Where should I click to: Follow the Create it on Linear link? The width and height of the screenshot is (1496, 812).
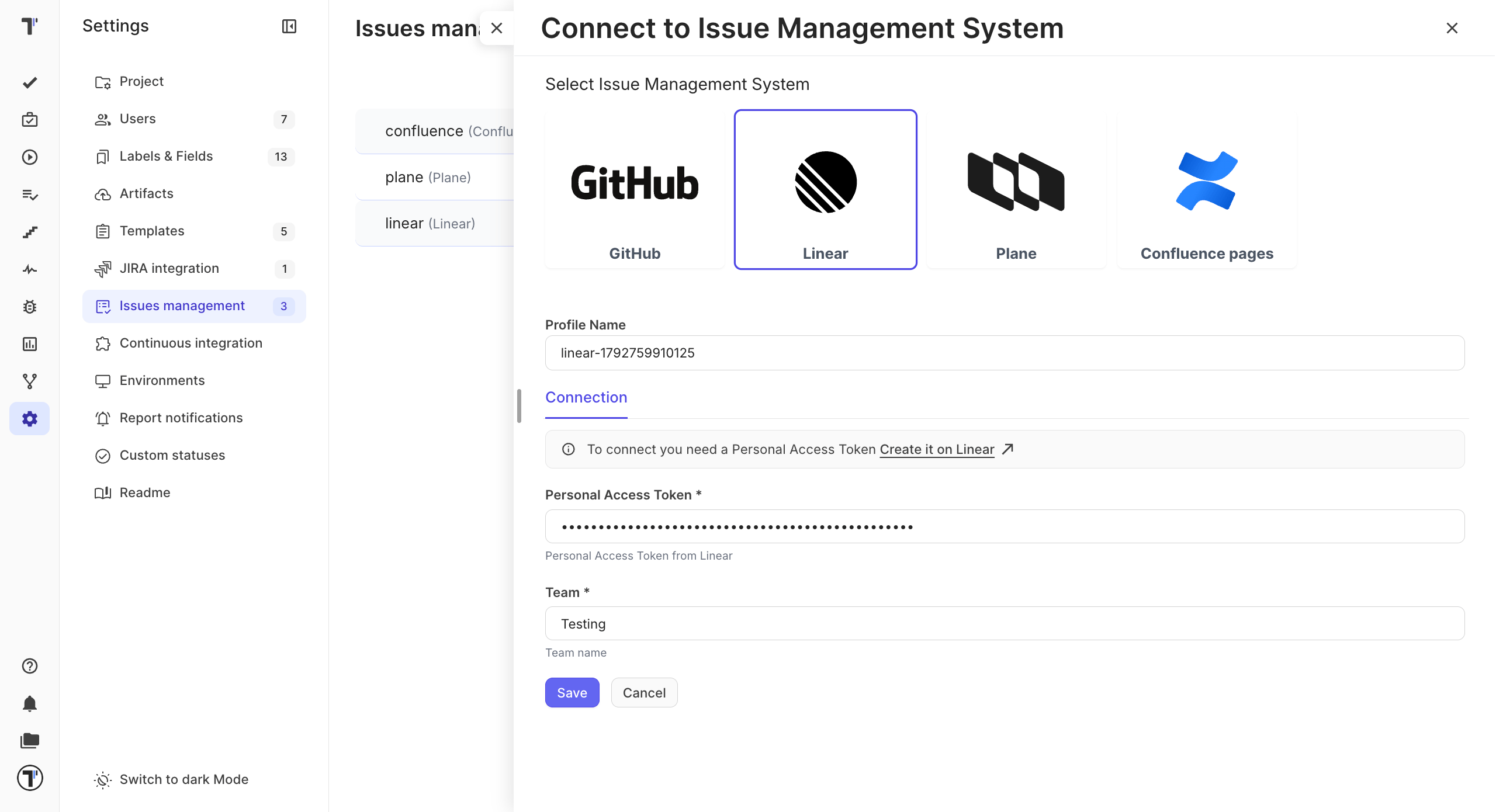(937, 449)
